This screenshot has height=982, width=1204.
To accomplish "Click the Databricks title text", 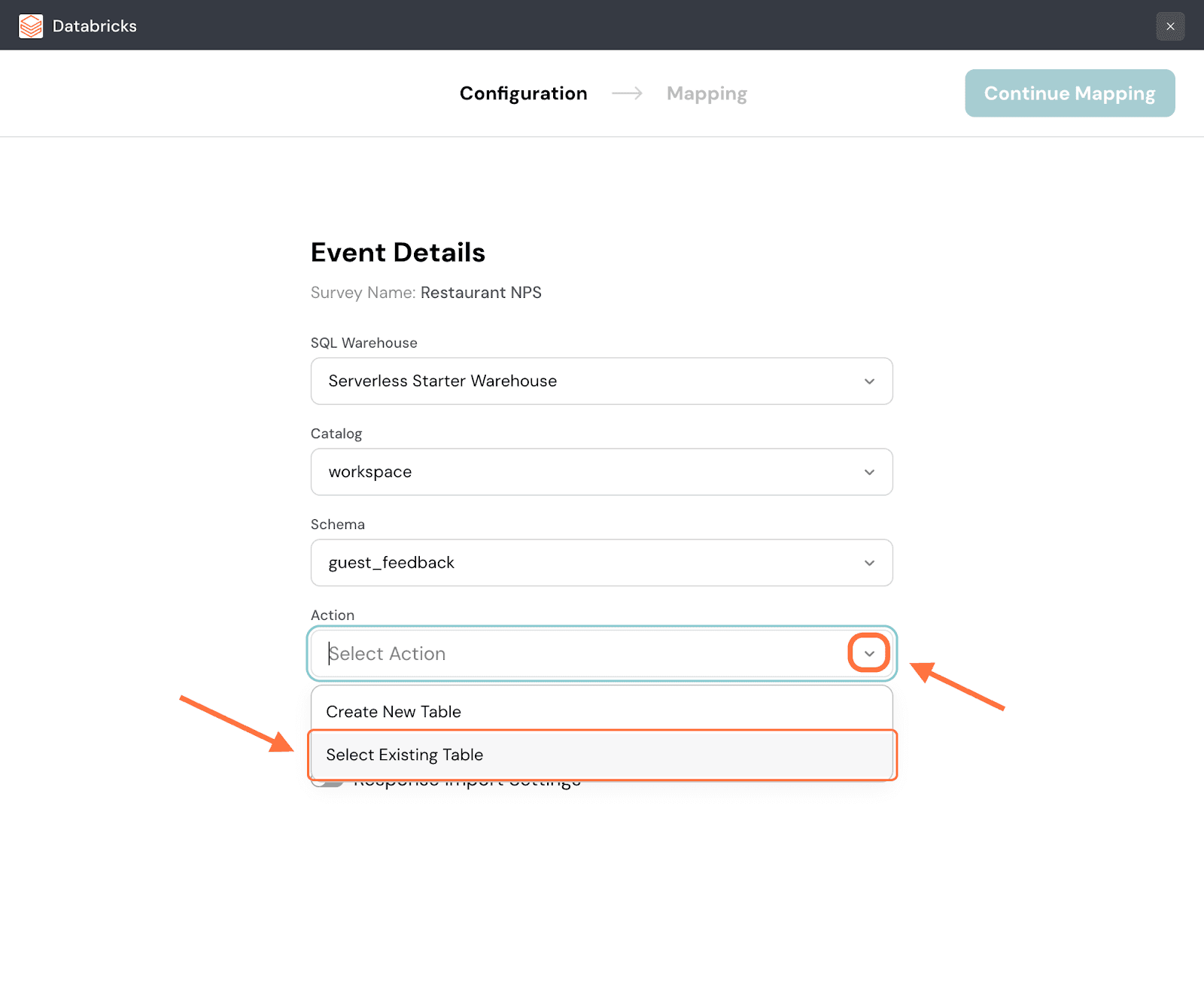I will [95, 26].
